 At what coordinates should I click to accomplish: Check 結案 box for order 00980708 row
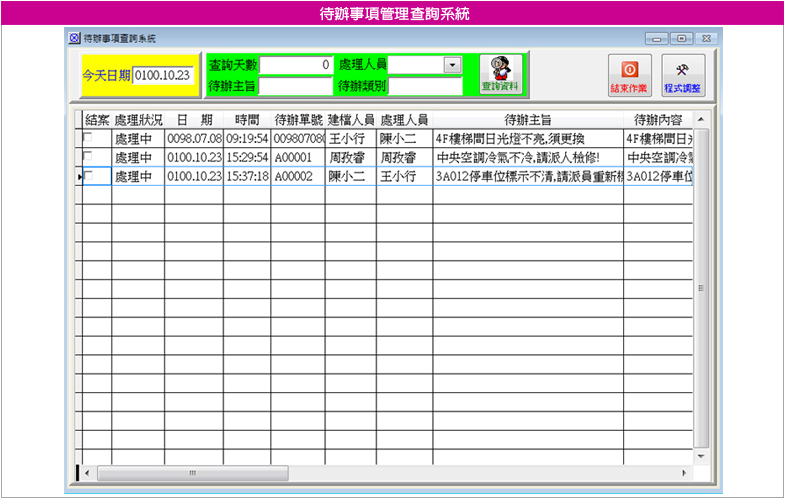88,138
